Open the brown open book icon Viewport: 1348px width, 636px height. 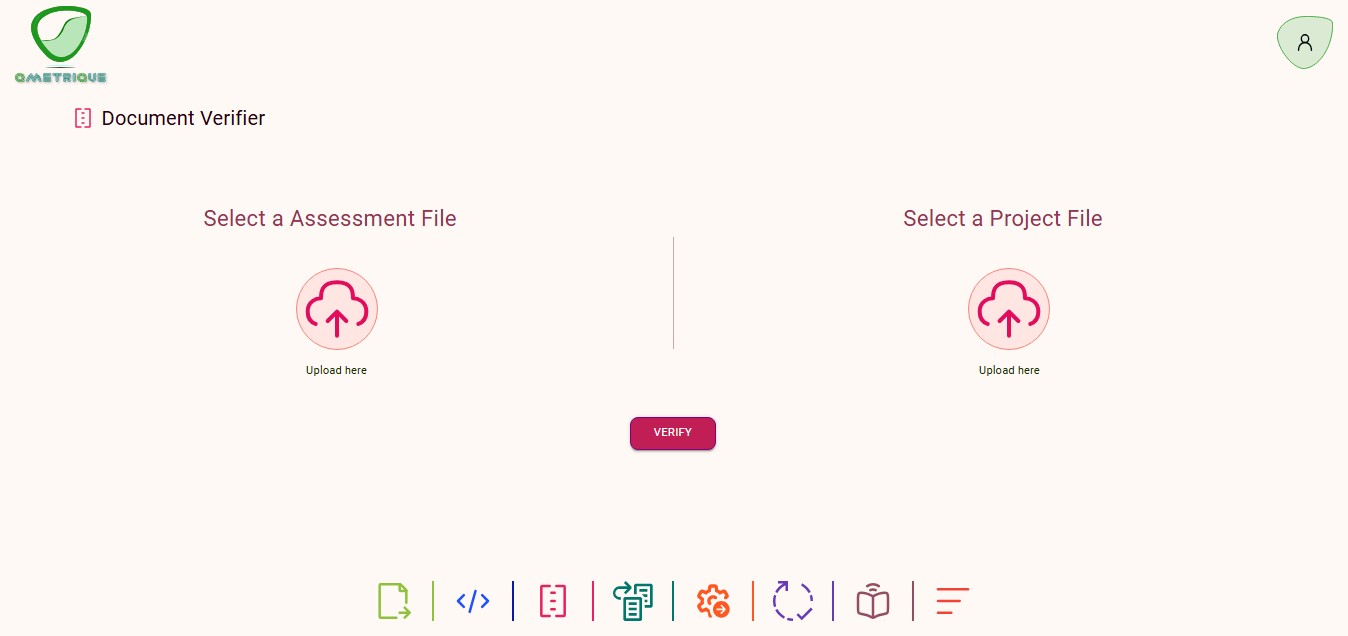click(873, 601)
